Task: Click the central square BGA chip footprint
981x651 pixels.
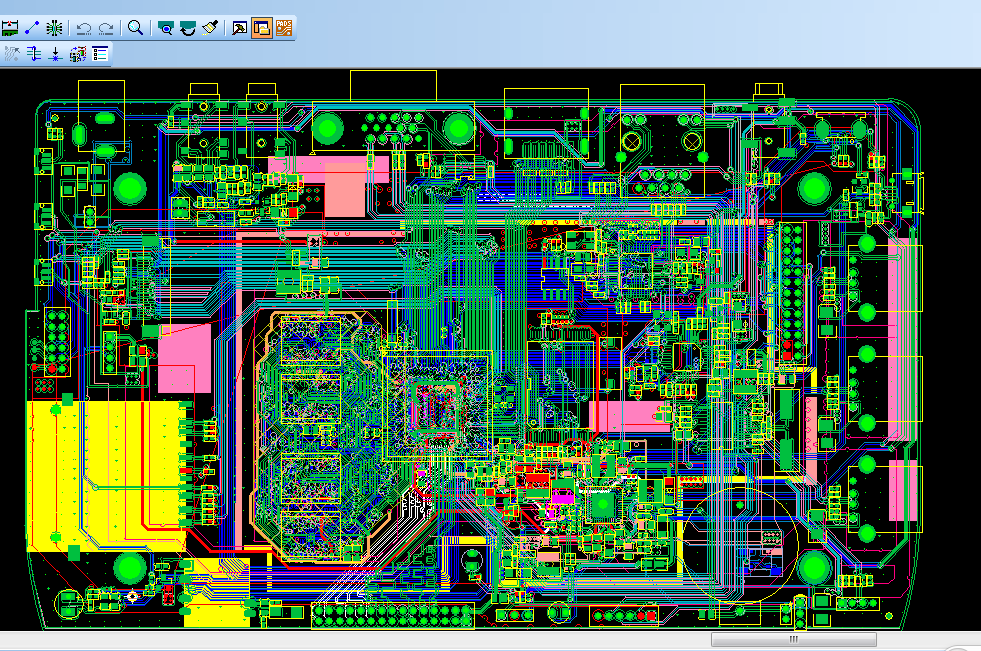Action: coord(436,405)
